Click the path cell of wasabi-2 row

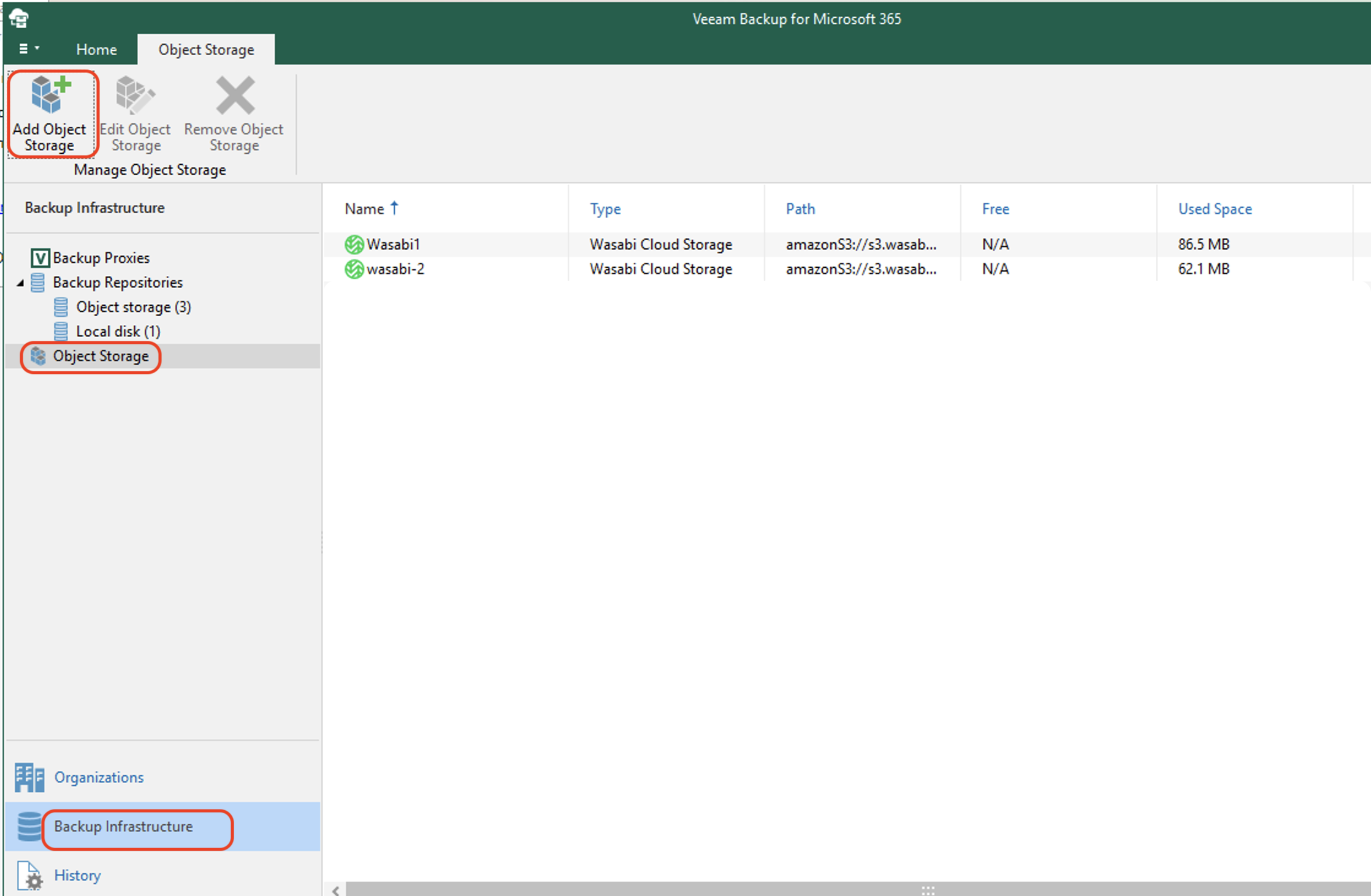pyautogui.click(x=861, y=269)
